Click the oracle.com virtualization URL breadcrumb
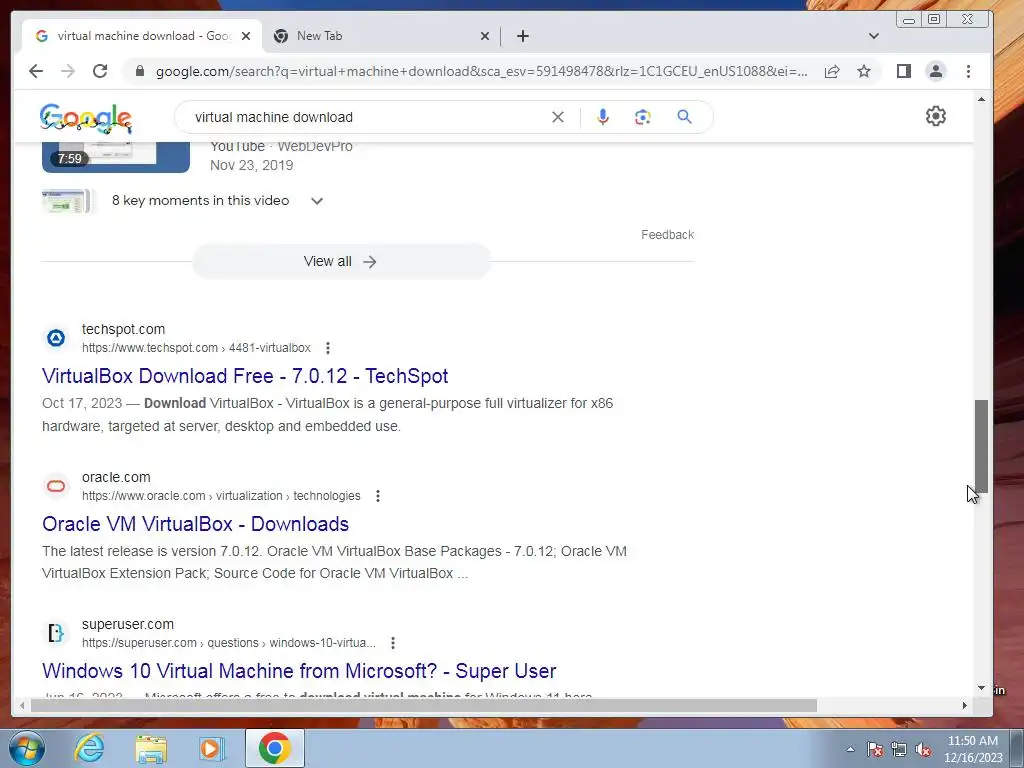 coord(221,496)
